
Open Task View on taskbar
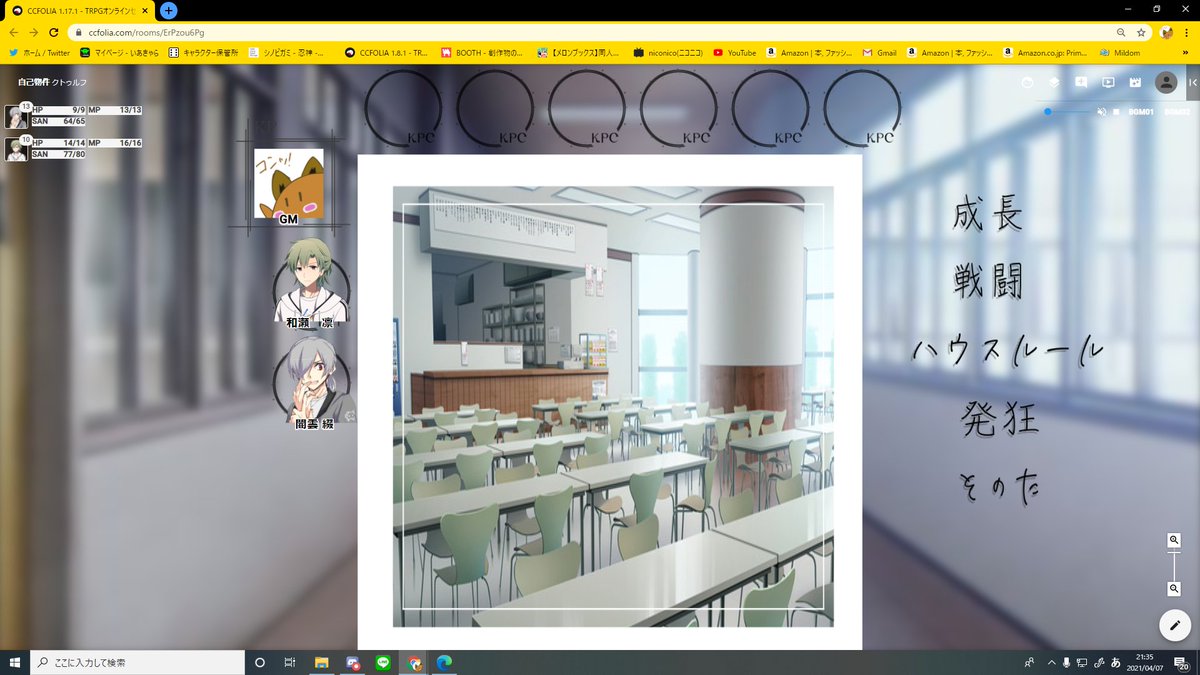point(290,662)
